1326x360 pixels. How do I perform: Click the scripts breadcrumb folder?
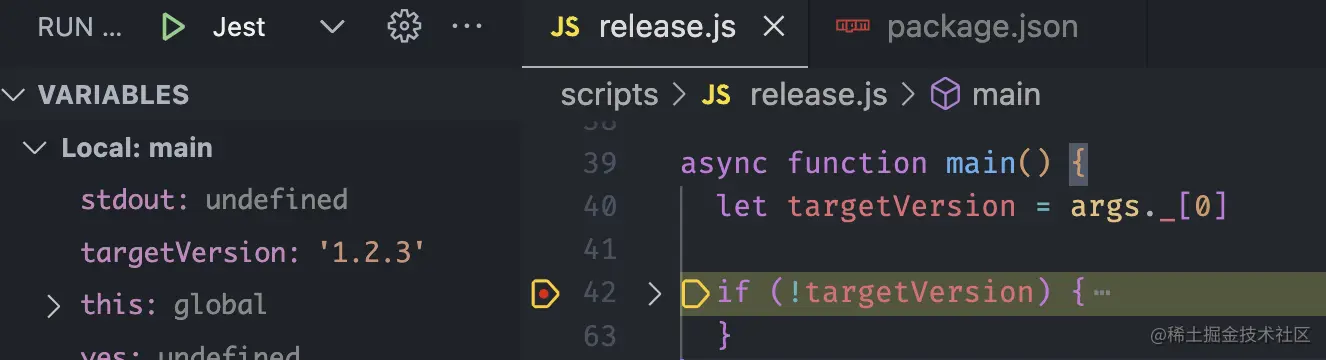(609, 95)
